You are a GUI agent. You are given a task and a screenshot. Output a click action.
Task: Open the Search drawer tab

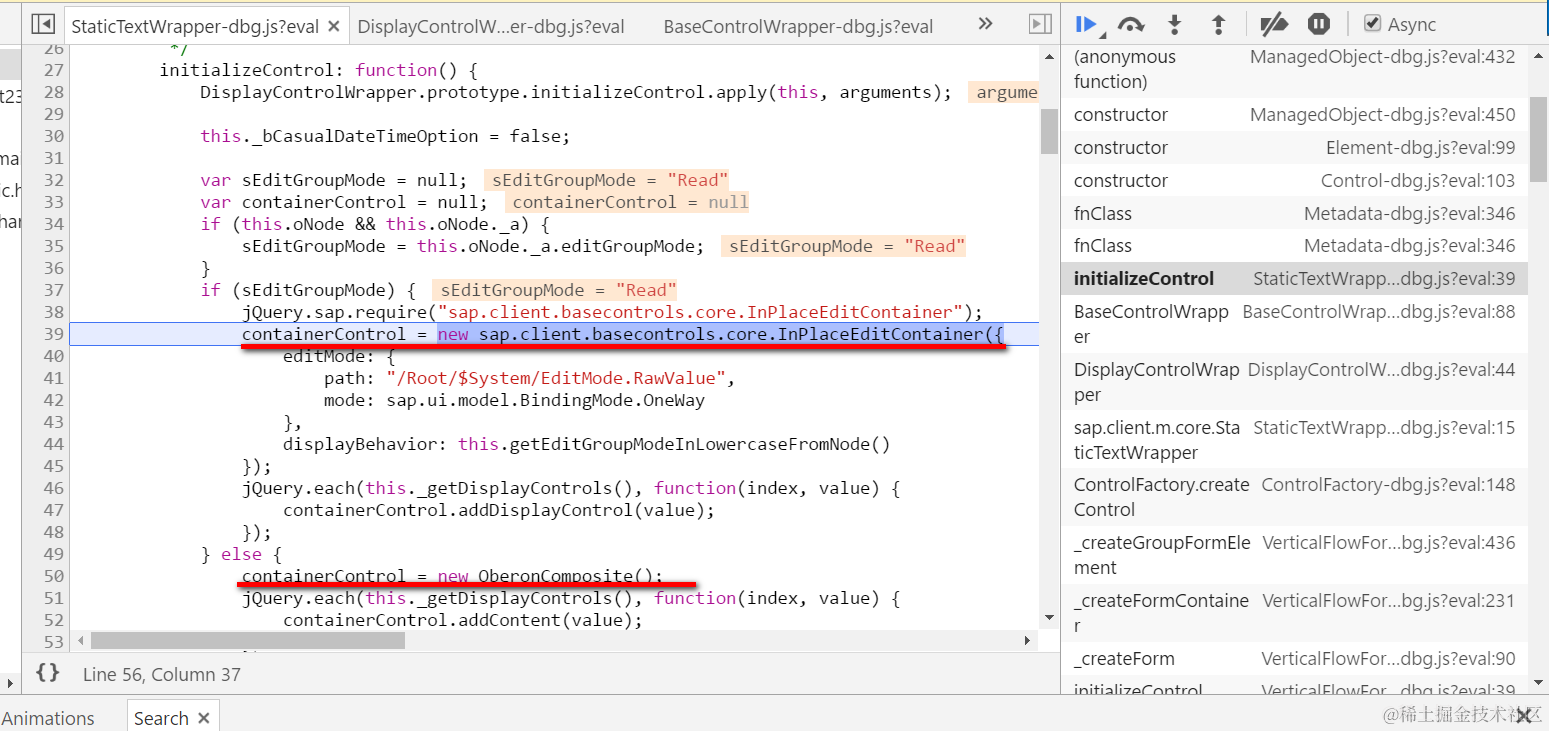161,718
